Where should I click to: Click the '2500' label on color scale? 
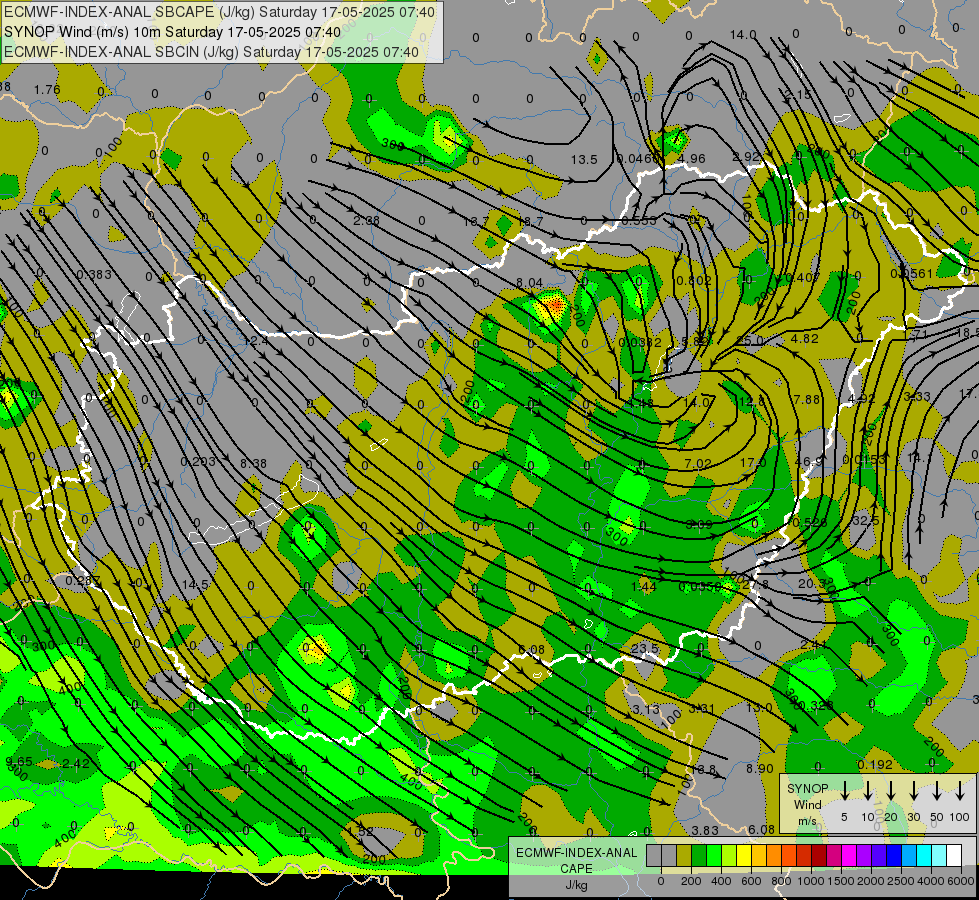(901, 881)
